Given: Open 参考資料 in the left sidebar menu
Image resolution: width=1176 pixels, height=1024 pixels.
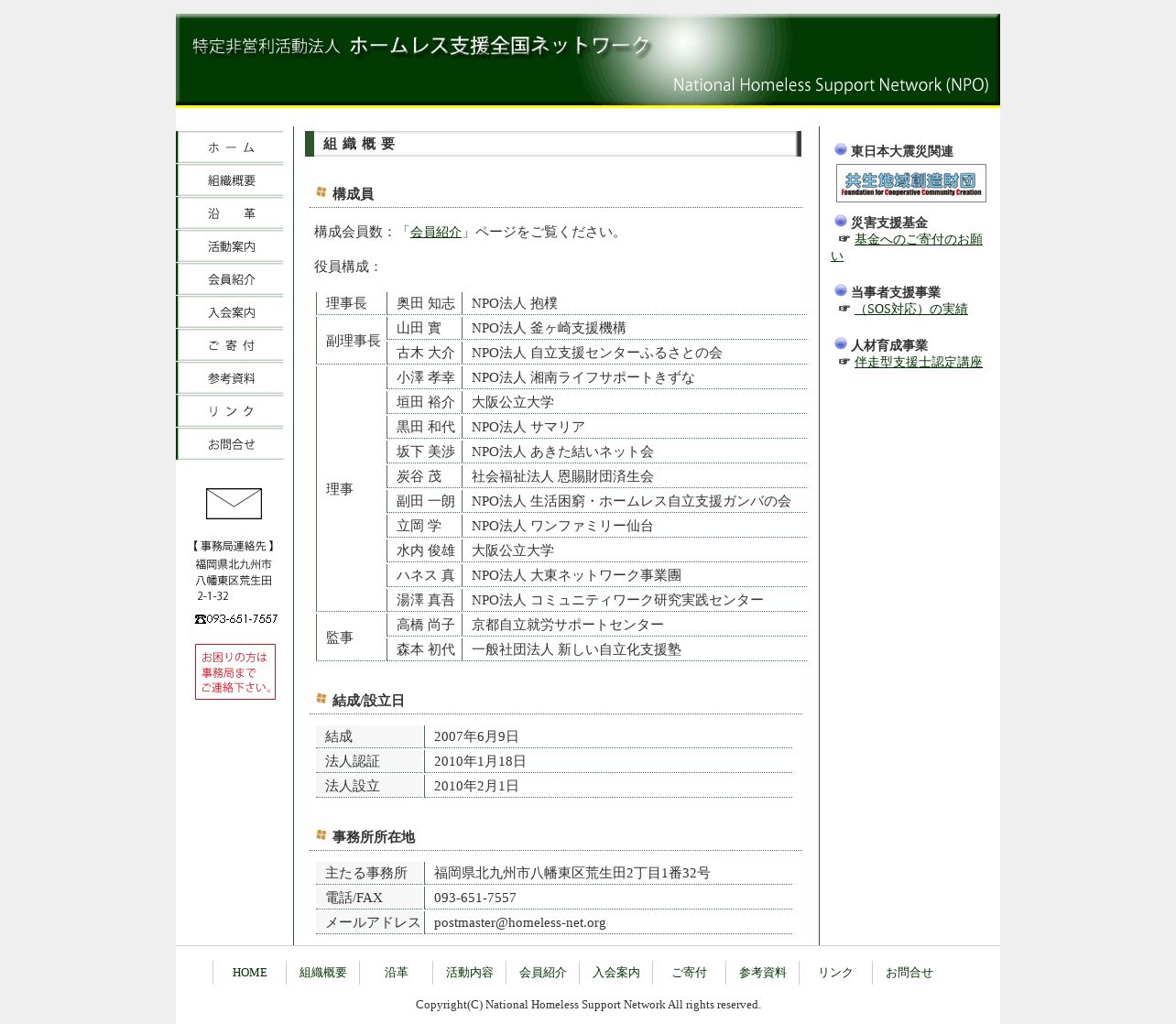Looking at the screenshot, I should coord(231,378).
